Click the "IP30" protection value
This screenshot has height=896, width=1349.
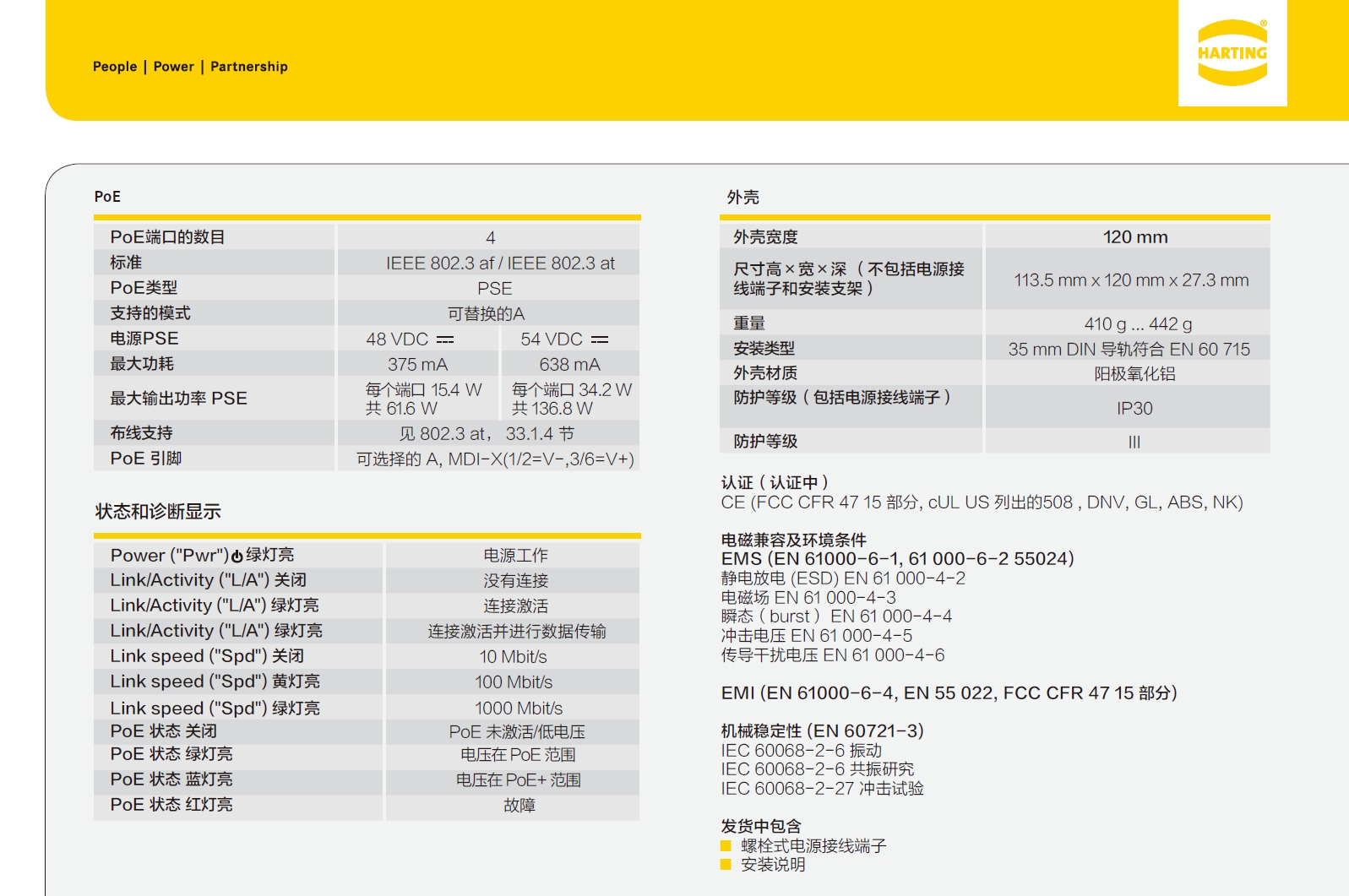click(x=1134, y=409)
